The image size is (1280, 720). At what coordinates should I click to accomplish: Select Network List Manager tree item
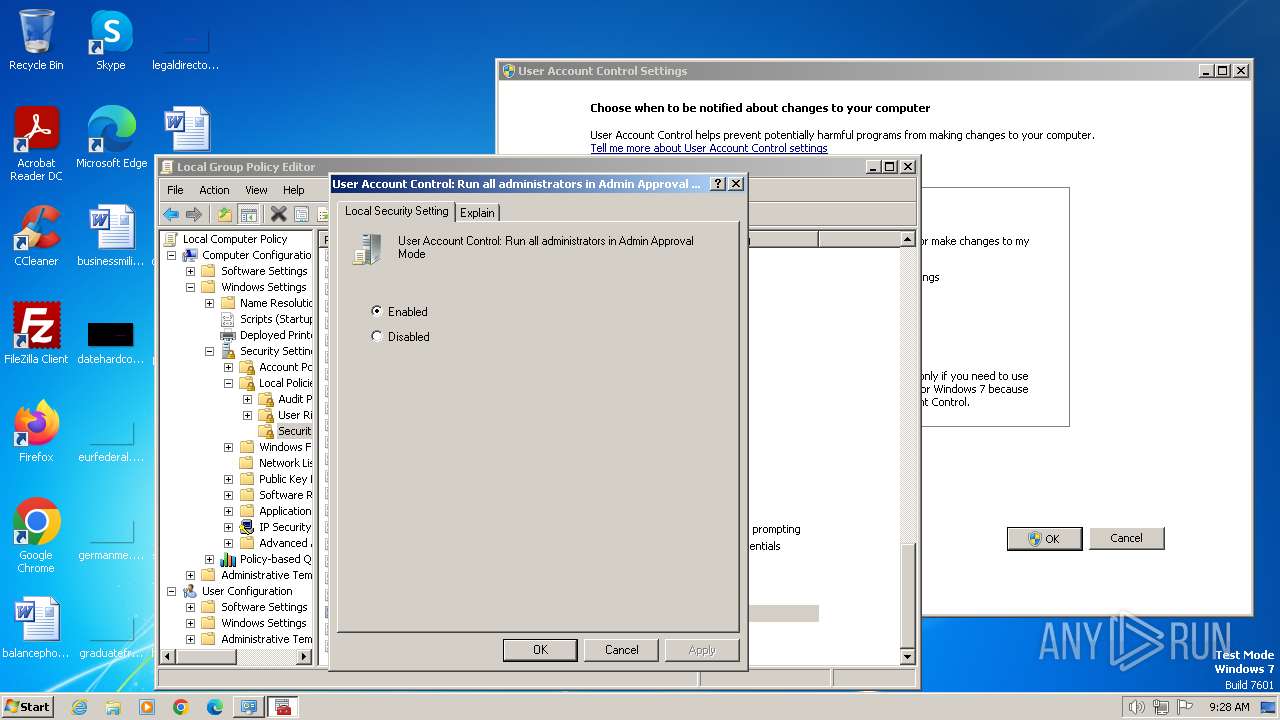pyautogui.click(x=285, y=463)
